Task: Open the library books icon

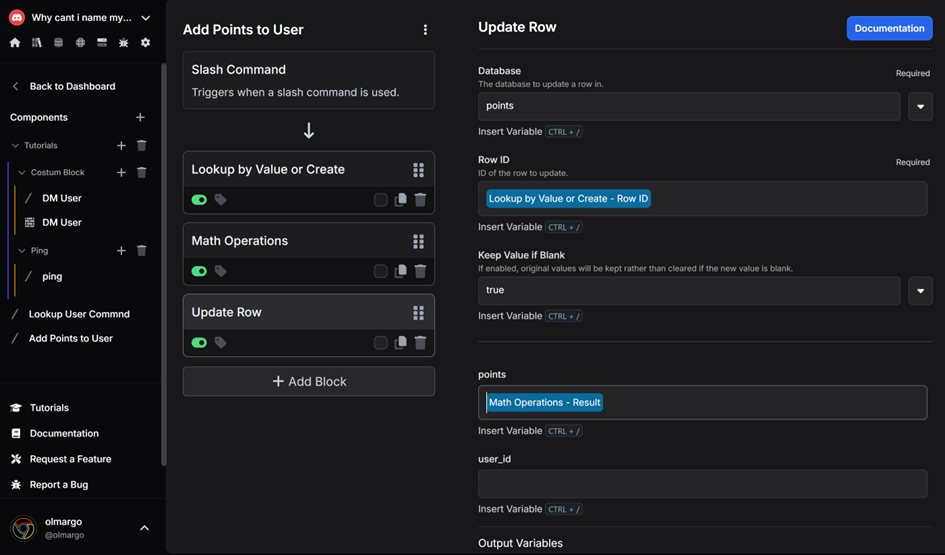Action: [x=37, y=43]
